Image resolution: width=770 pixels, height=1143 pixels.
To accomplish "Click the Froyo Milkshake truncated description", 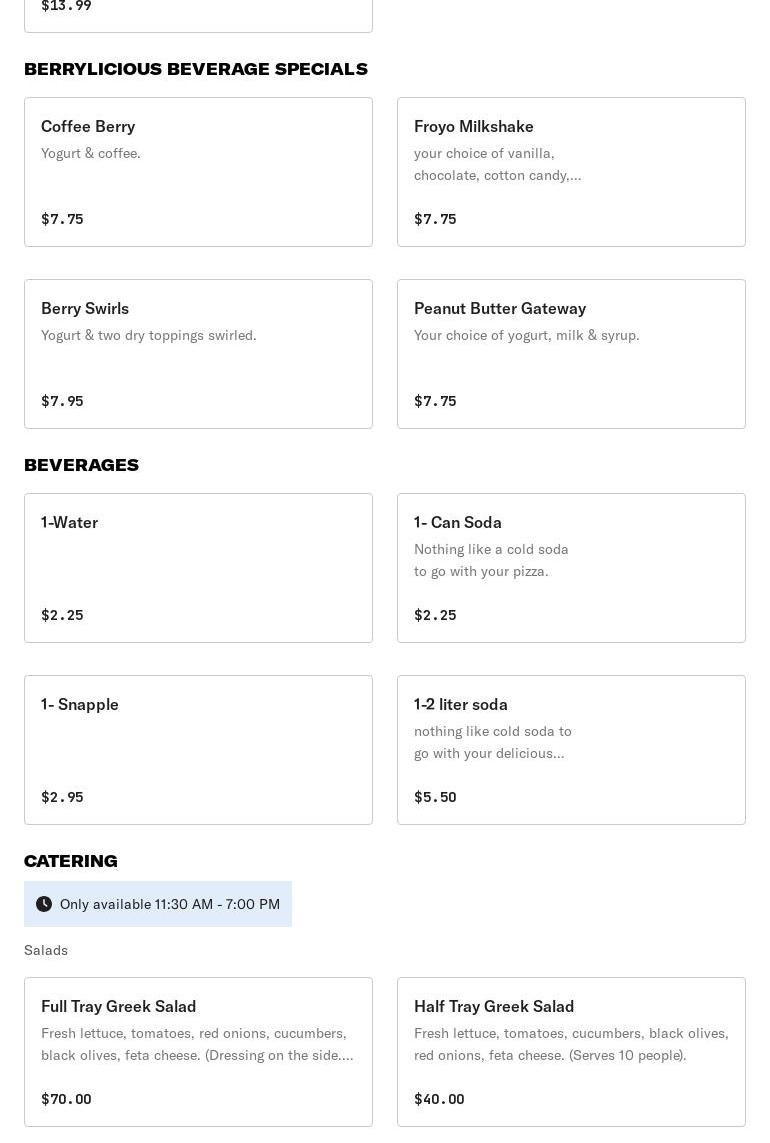I will (x=497, y=164).
